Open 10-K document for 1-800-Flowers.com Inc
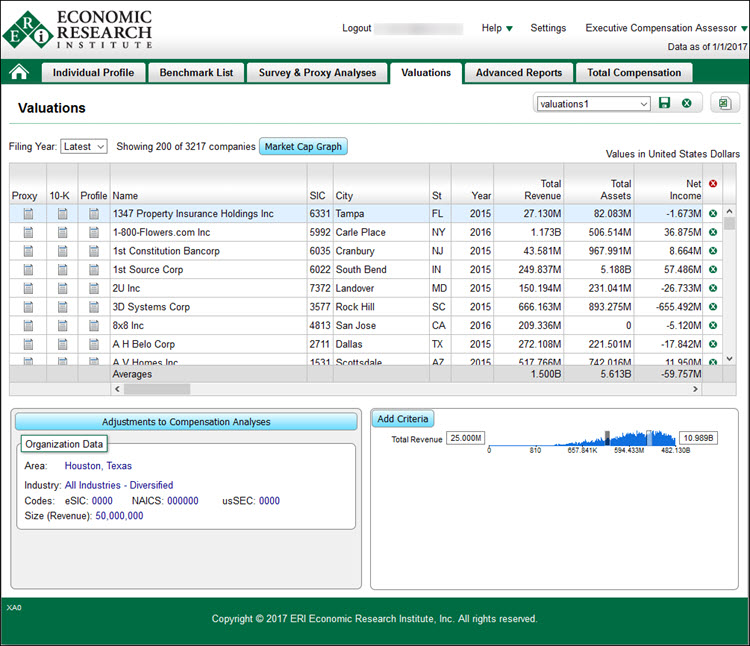The width and height of the screenshot is (750, 646). point(62,233)
